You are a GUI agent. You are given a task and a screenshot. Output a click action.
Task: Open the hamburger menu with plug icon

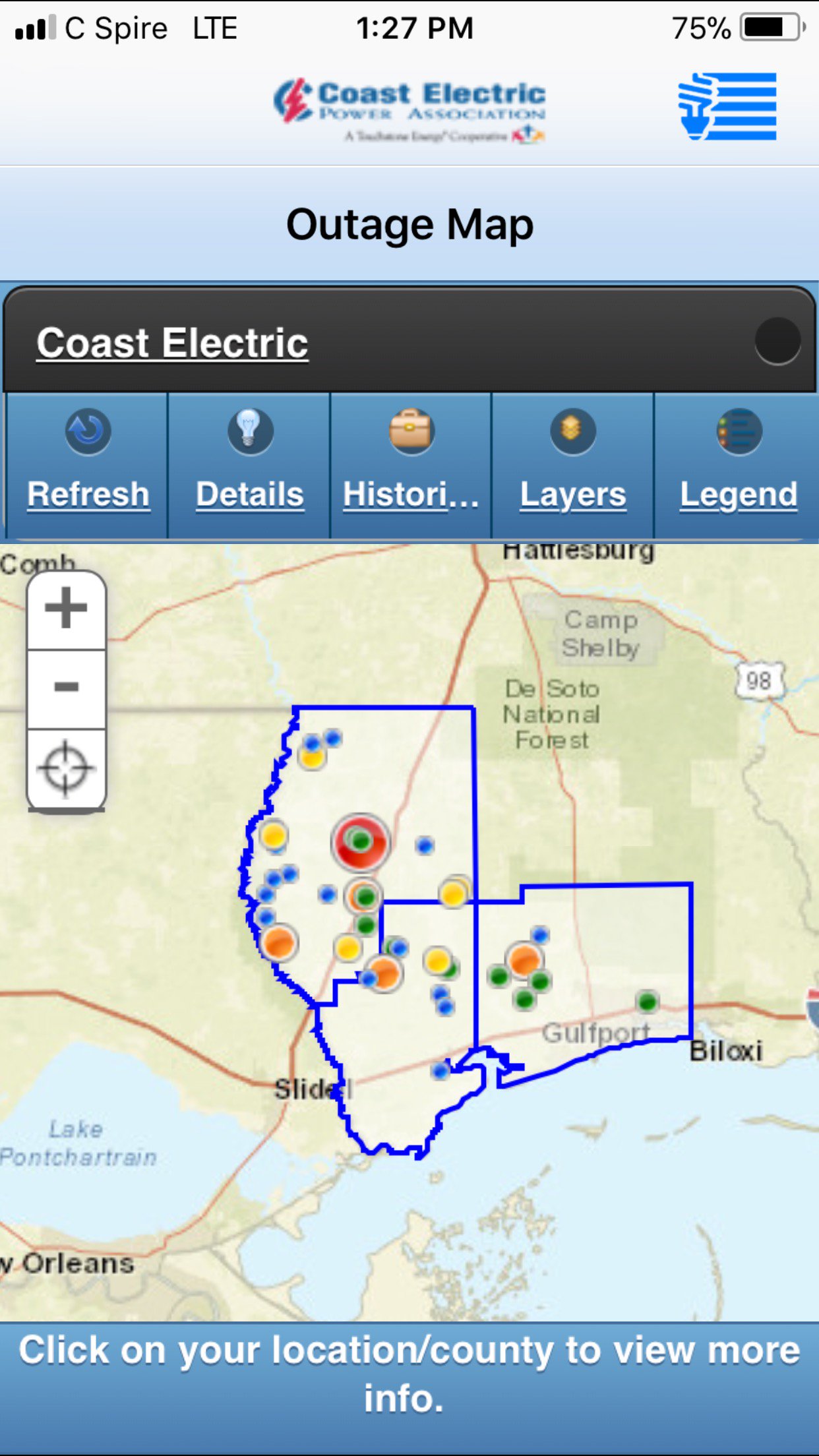727,106
